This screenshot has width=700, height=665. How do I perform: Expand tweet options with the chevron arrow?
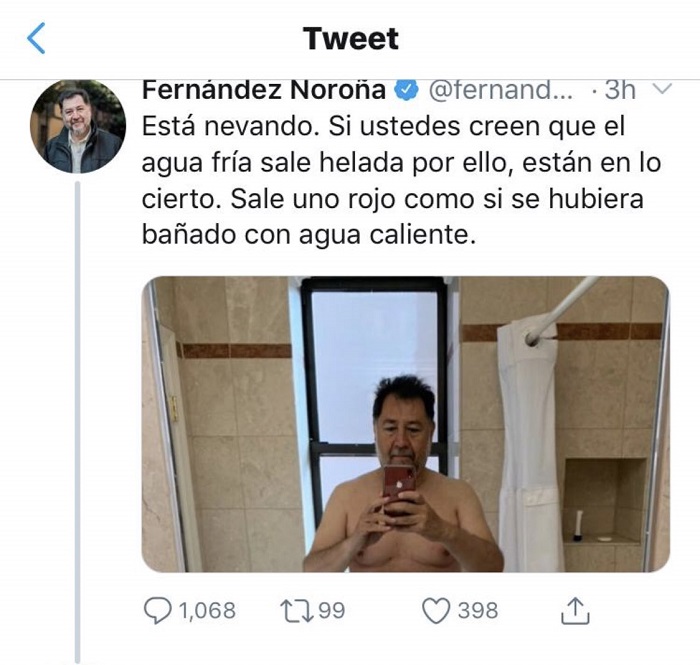tap(661, 89)
